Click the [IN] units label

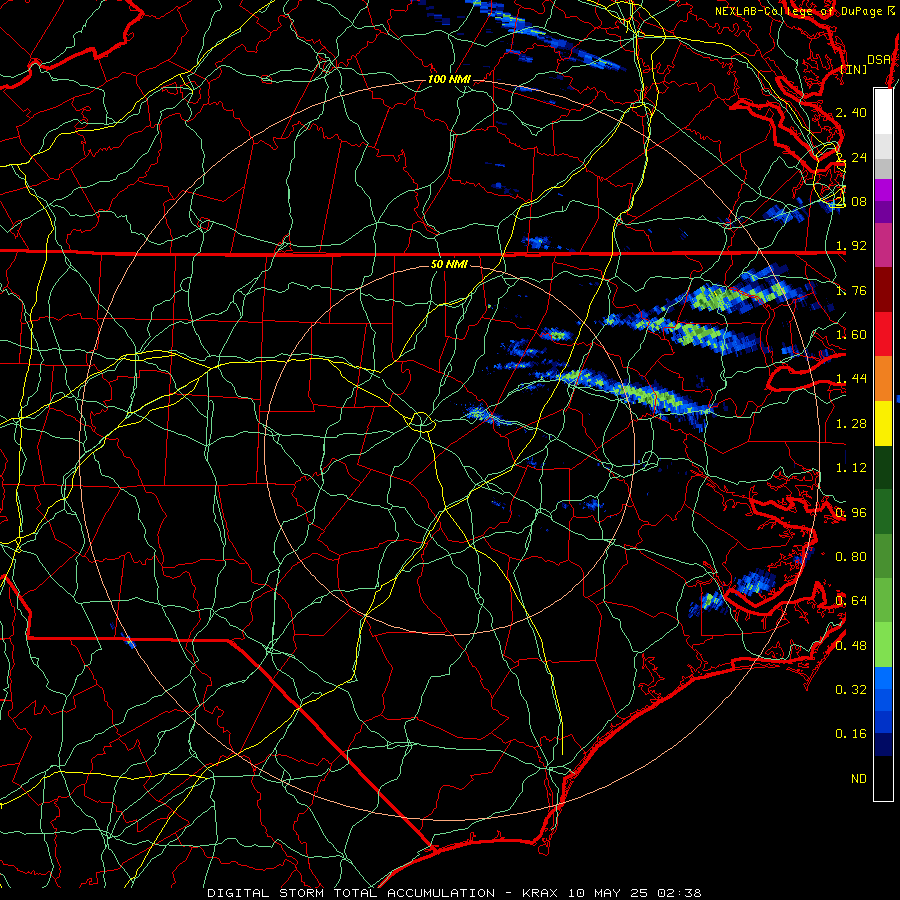click(x=854, y=69)
